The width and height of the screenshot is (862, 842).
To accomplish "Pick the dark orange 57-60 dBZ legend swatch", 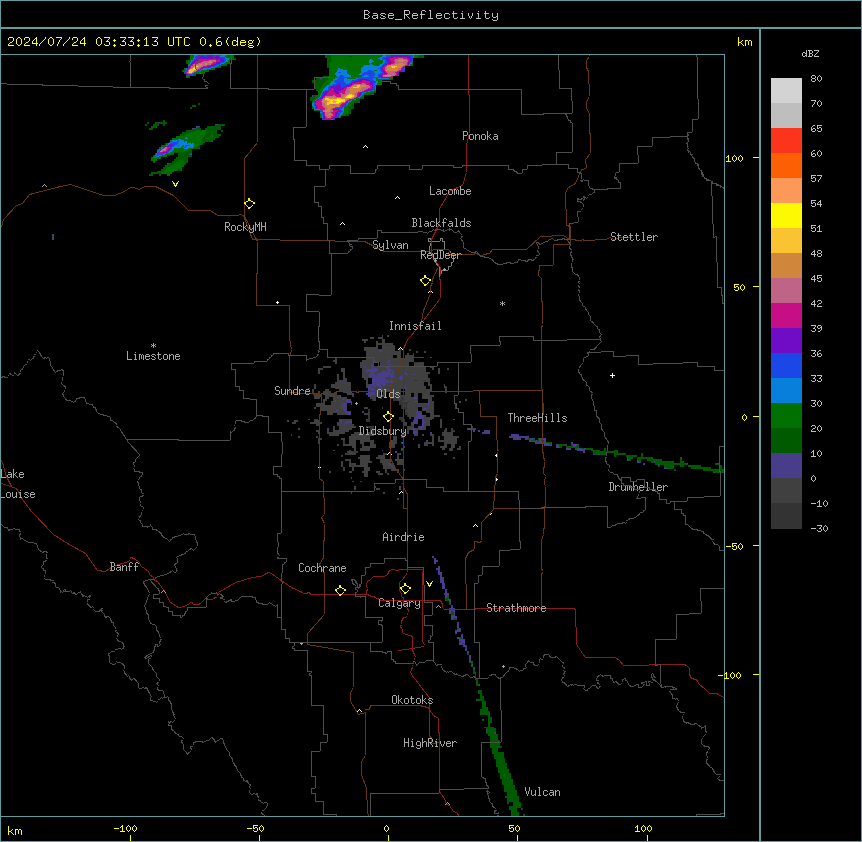I will click(x=786, y=165).
